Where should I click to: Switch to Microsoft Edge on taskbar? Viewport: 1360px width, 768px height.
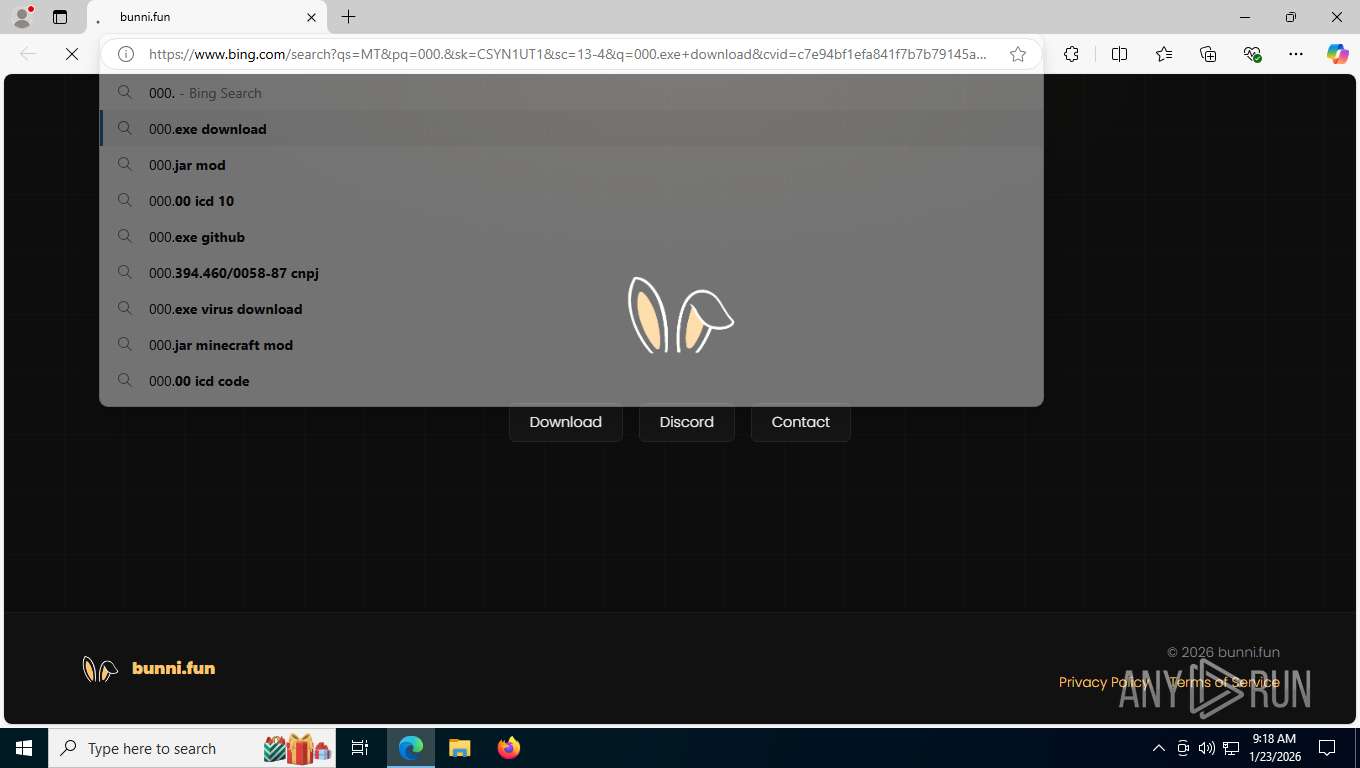coord(411,748)
